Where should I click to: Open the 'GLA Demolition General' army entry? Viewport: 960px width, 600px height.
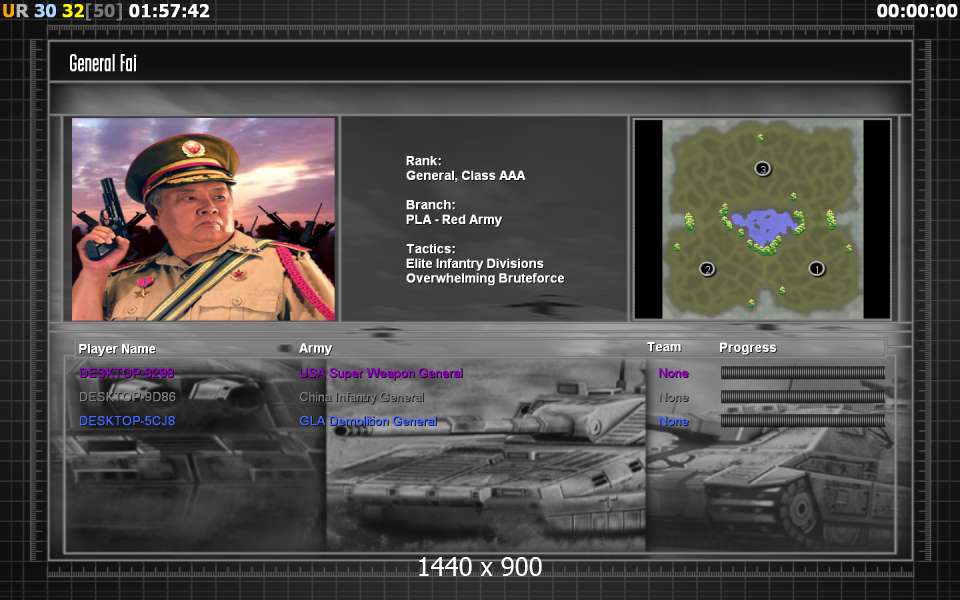pos(368,421)
